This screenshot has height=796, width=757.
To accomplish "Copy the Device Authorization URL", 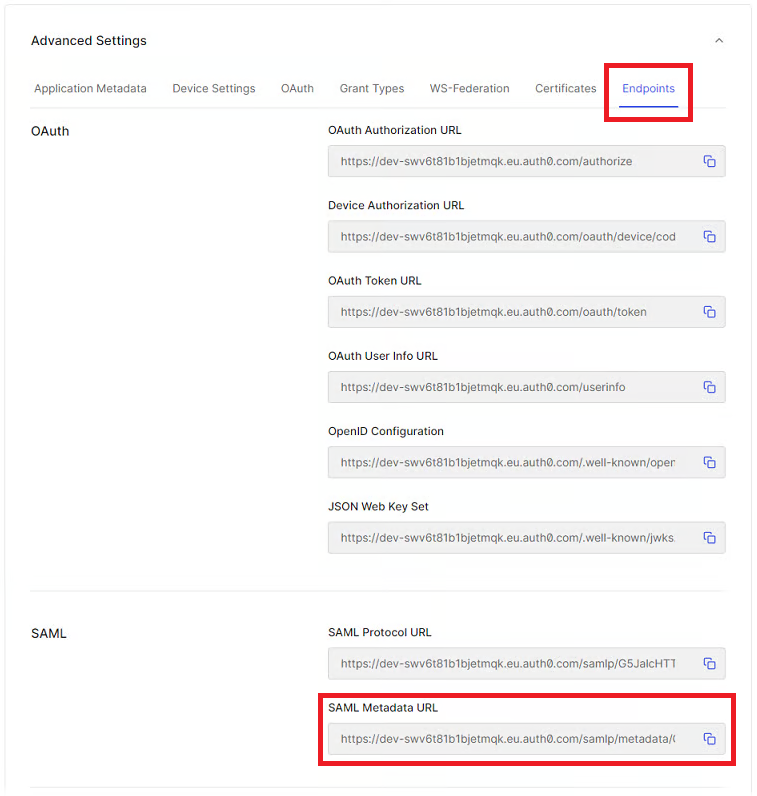I will [709, 237].
